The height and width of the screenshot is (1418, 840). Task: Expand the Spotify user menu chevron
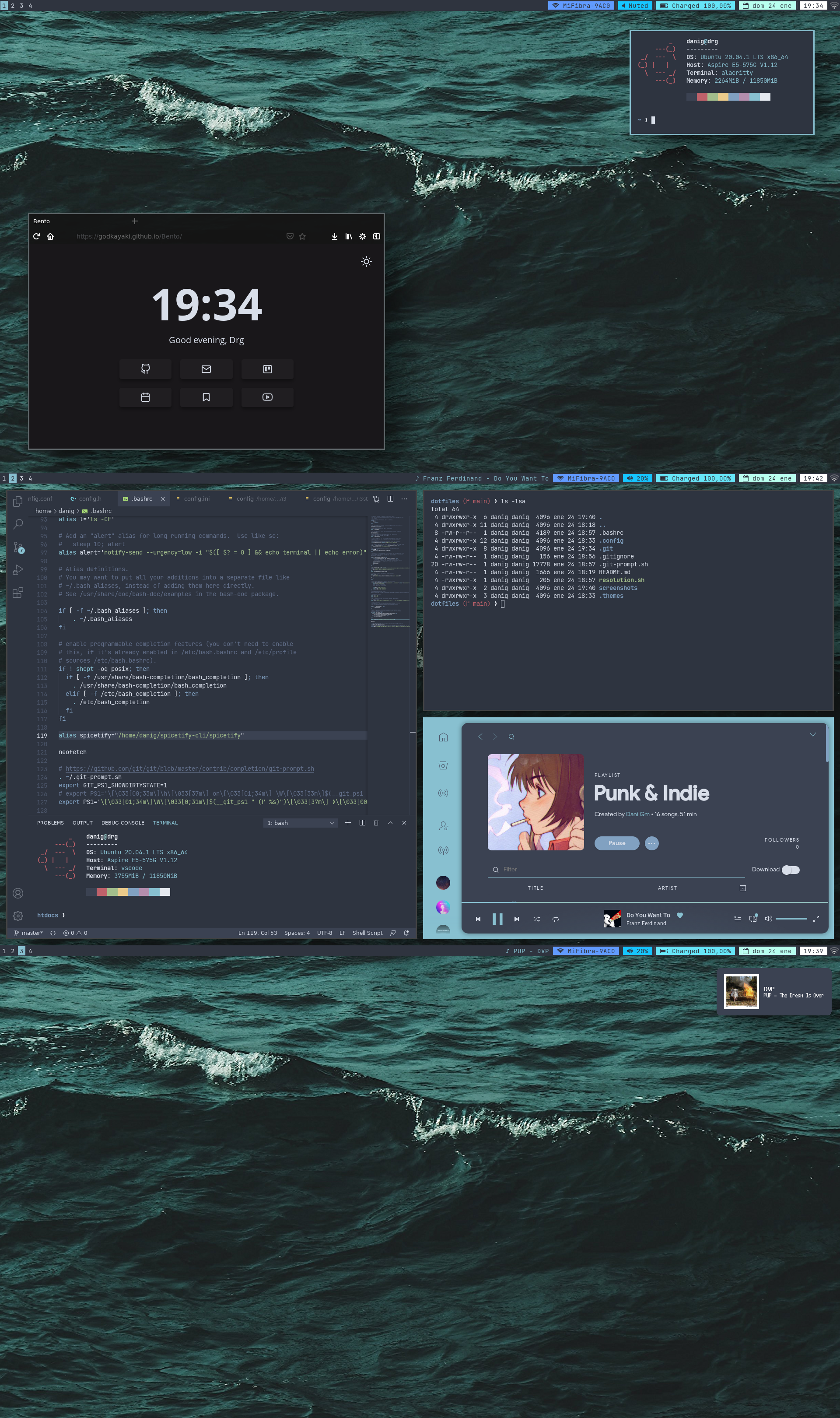[x=812, y=734]
